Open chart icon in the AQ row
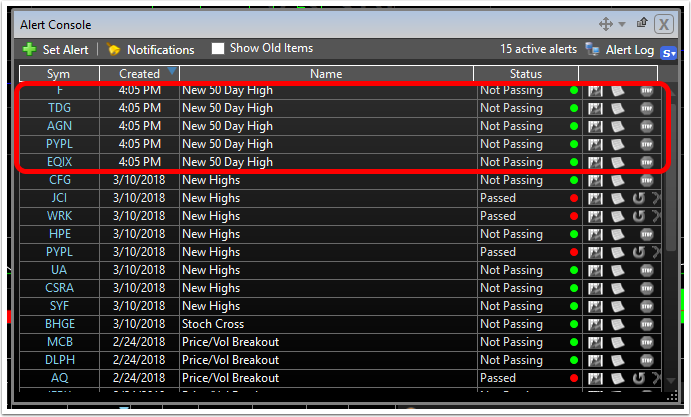 click(595, 378)
